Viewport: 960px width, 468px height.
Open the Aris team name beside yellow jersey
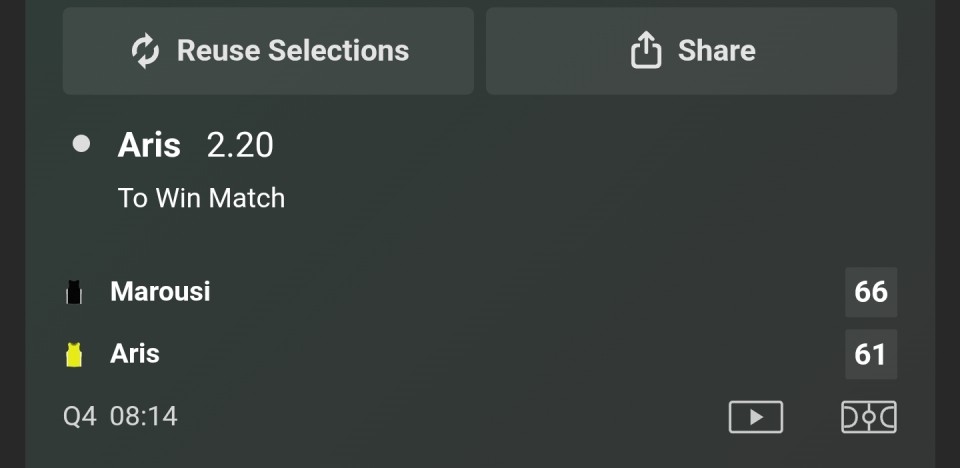tap(135, 354)
